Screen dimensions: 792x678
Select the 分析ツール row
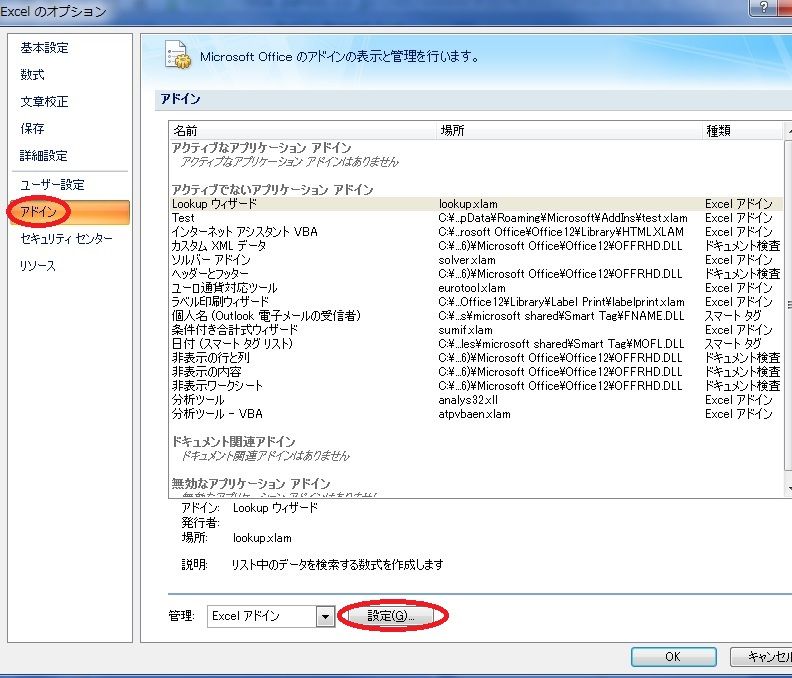476,400
